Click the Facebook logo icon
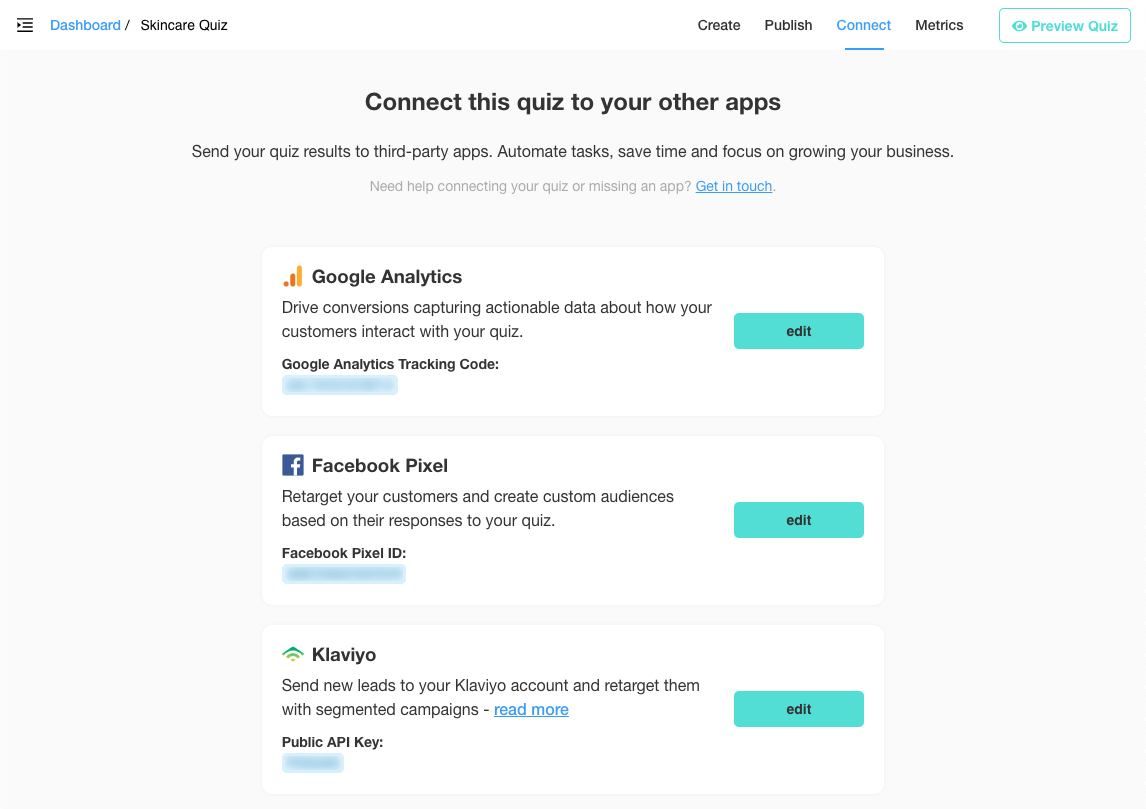The image size is (1146, 809). tap(292, 466)
